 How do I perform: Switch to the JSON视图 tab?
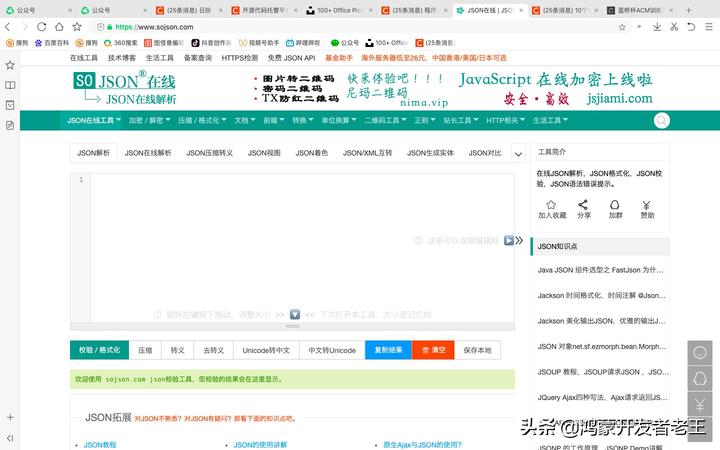(264, 153)
